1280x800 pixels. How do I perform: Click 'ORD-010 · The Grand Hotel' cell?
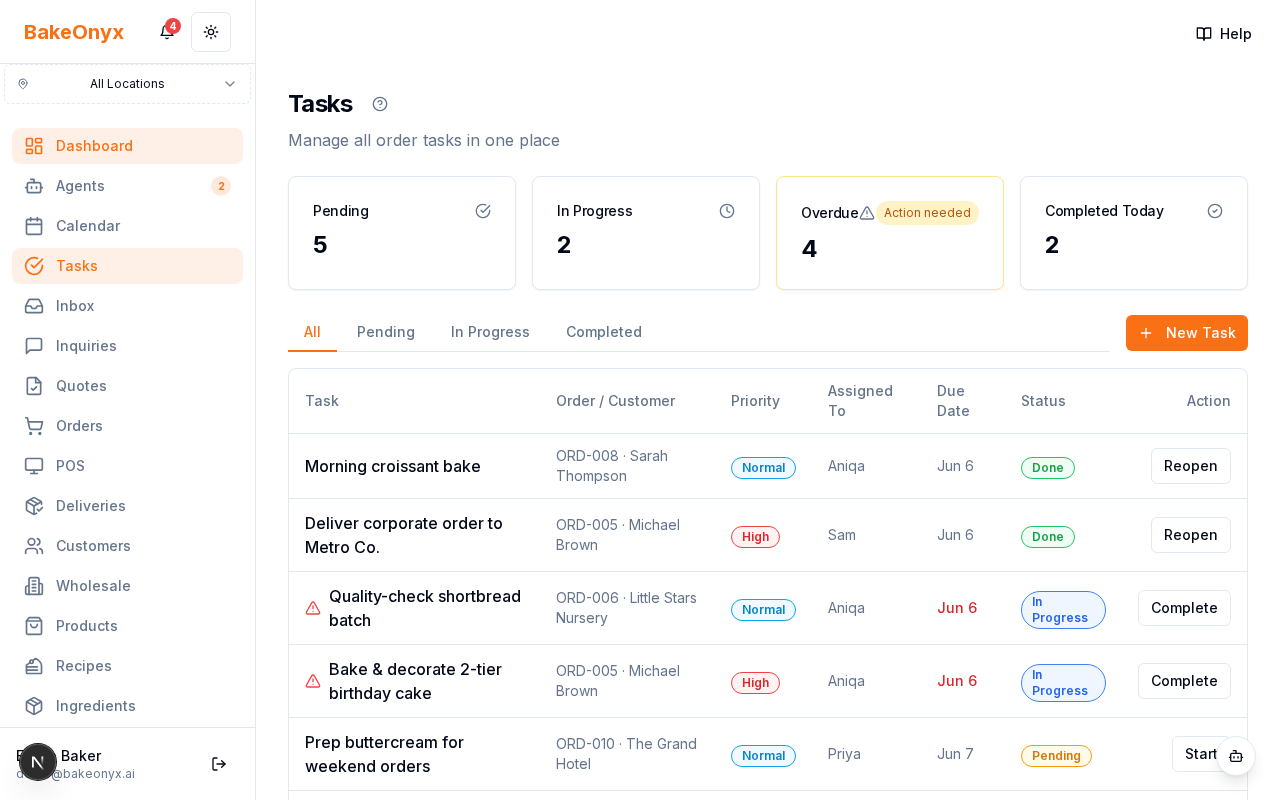[626, 754]
